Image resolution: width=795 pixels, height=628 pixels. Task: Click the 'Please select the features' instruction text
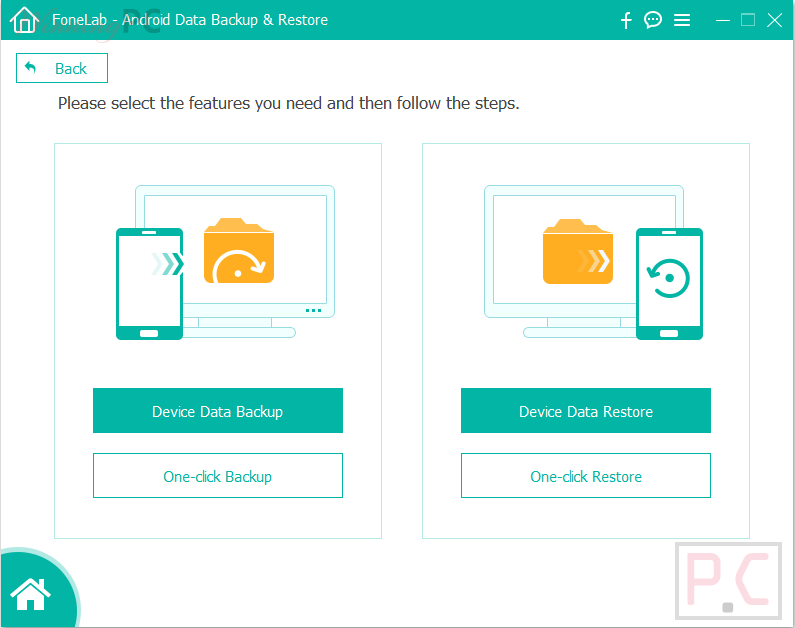tap(288, 103)
